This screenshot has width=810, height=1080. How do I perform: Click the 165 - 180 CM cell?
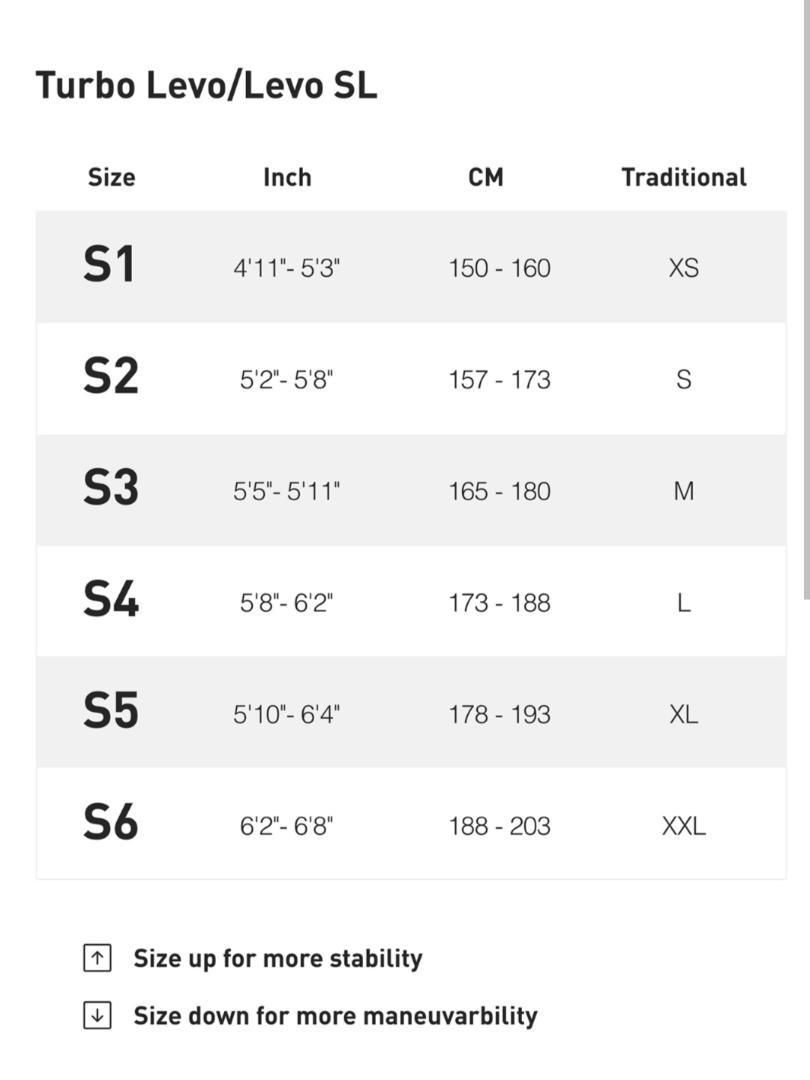pyautogui.click(x=499, y=491)
